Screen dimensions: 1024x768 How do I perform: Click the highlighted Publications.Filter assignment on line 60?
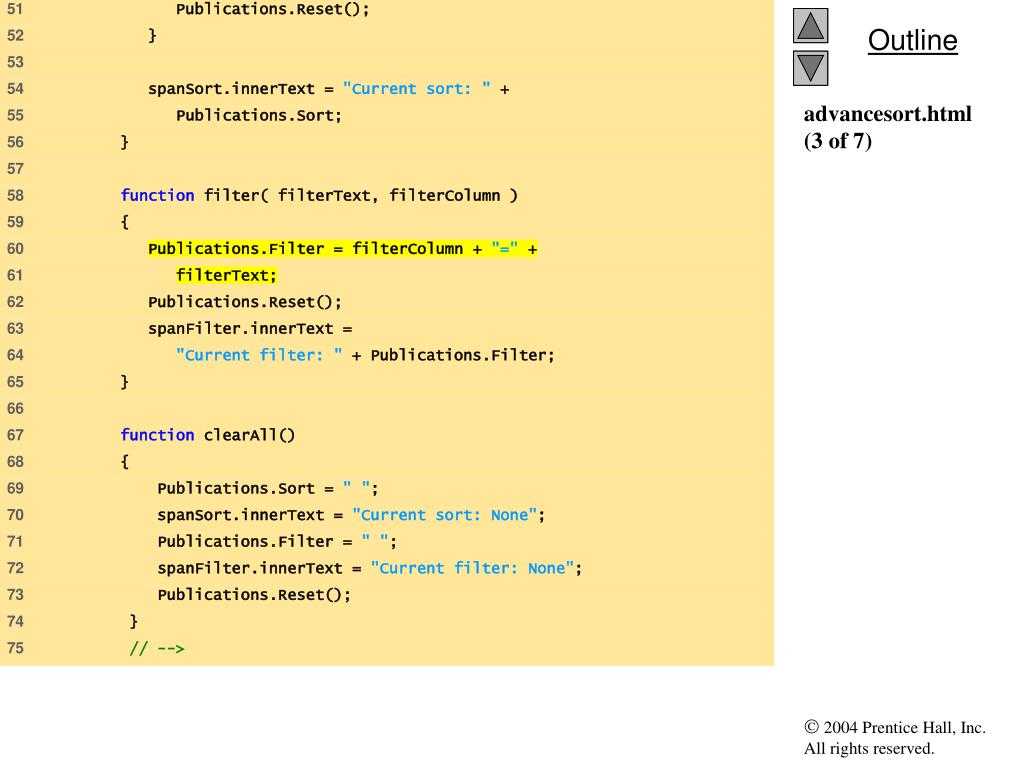point(343,249)
